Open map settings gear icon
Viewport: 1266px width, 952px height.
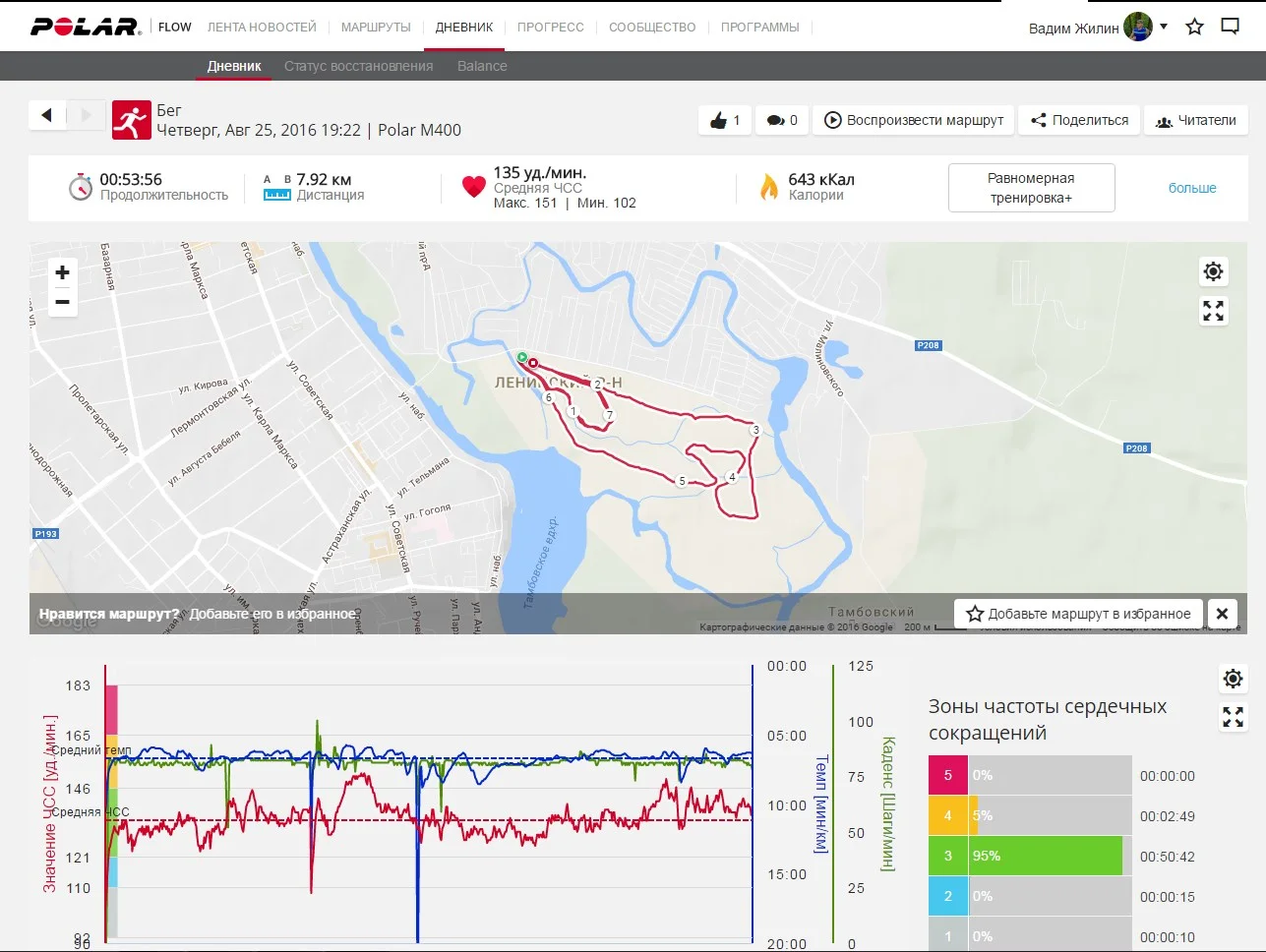[1213, 271]
